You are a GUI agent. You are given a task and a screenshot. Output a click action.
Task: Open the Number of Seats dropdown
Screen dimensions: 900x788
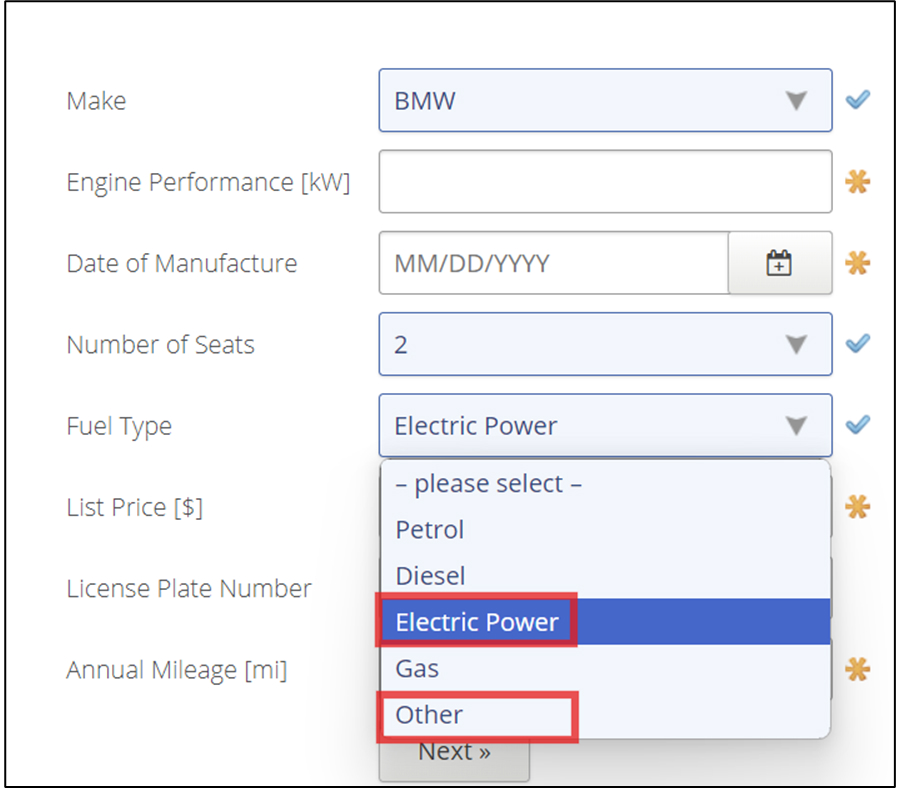605,344
